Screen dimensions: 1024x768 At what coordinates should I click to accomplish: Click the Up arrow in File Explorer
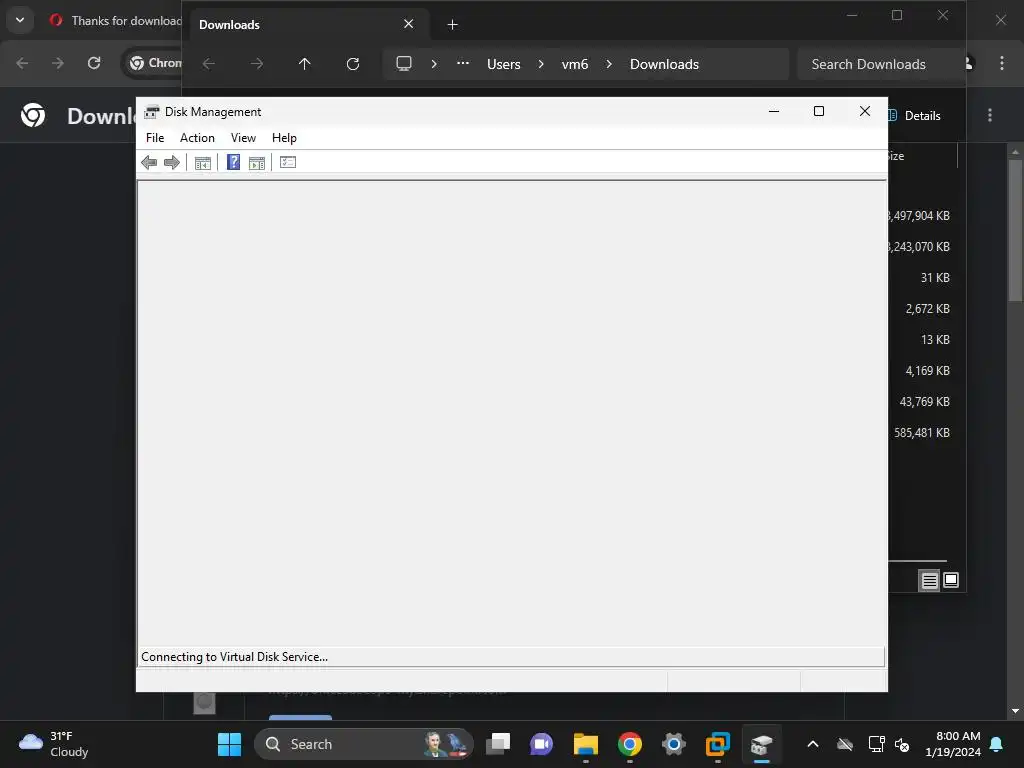pyautogui.click(x=304, y=64)
